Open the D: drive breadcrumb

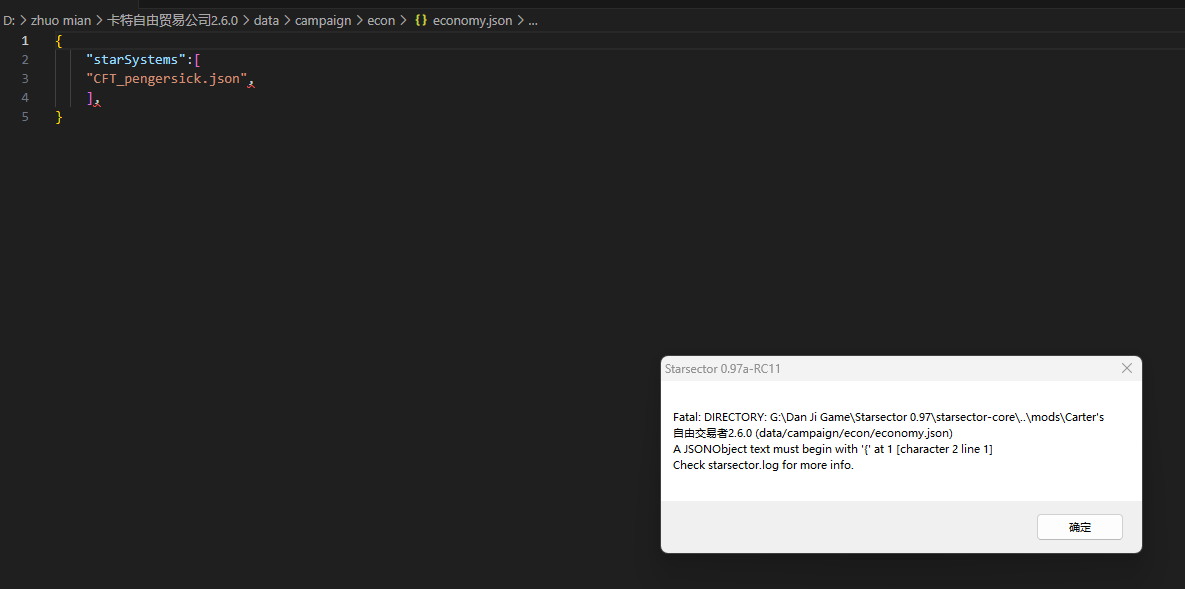(x=9, y=20)
